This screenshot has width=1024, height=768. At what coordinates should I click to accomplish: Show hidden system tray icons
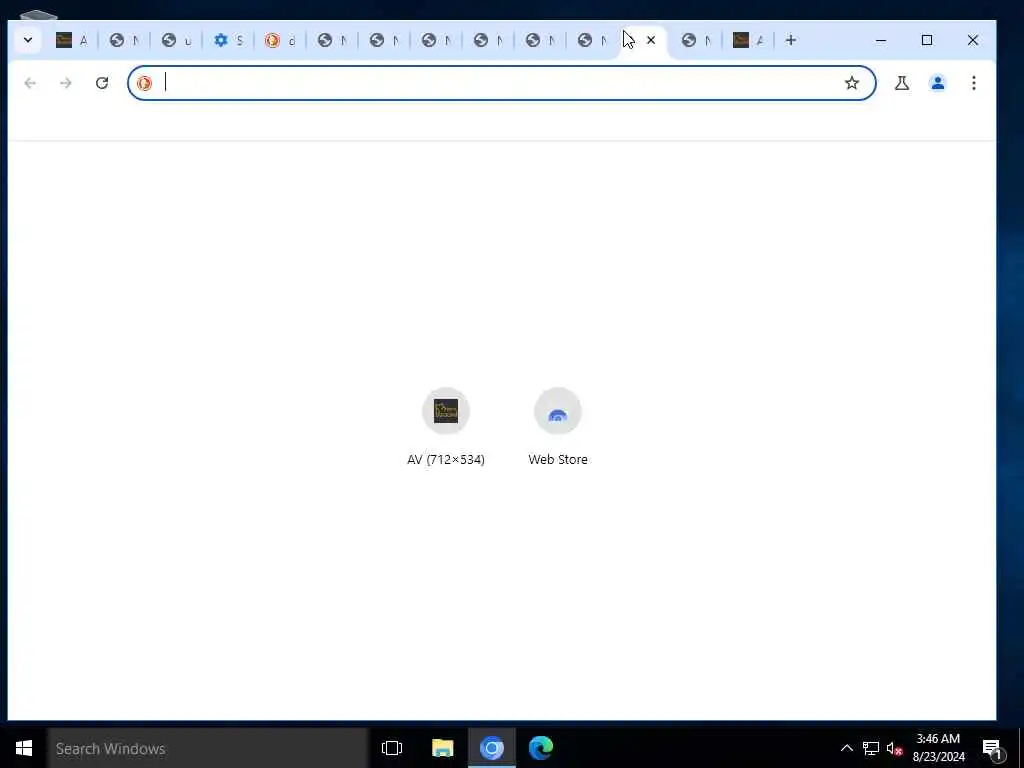point(846,748)
